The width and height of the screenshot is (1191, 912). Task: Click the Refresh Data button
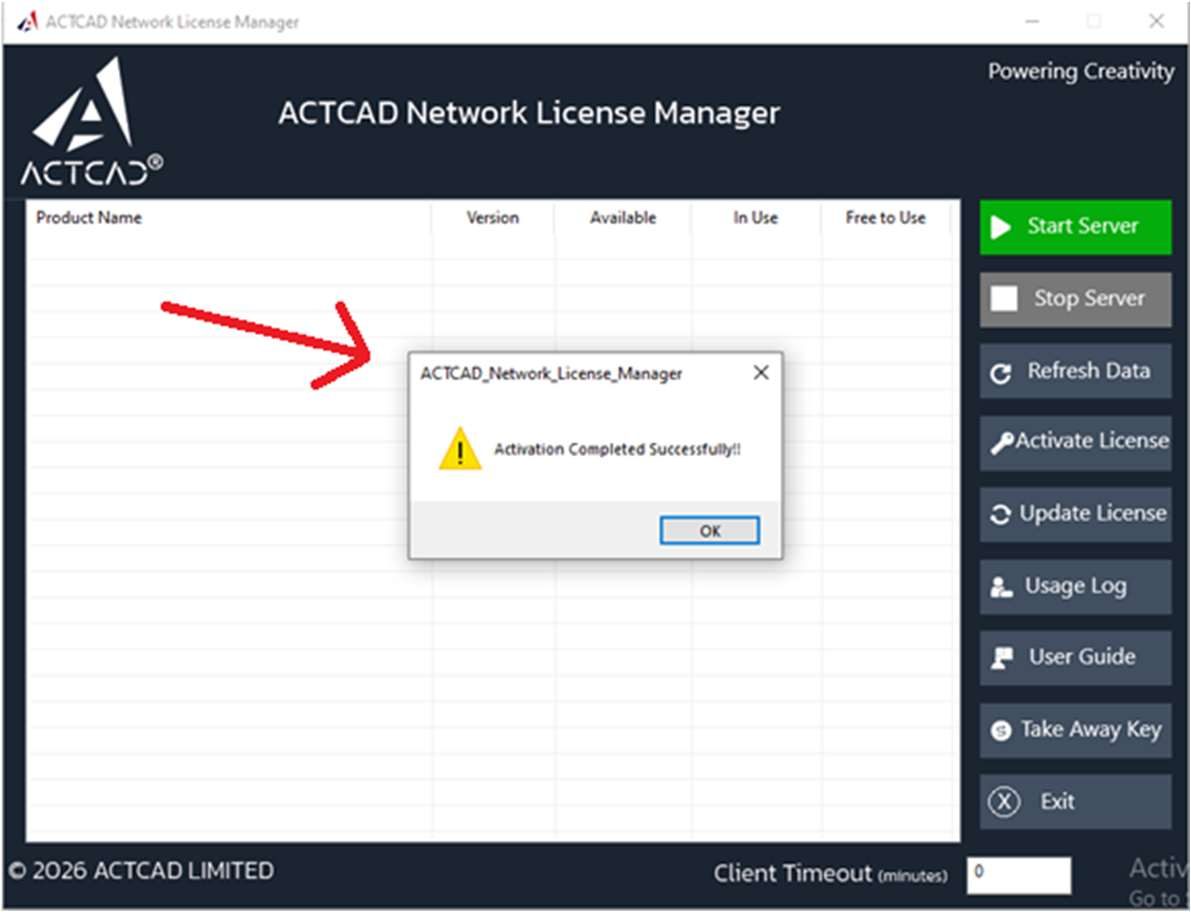[x=1076, y=371]
